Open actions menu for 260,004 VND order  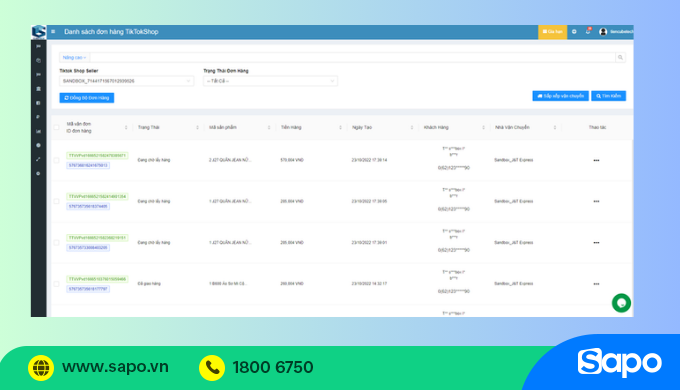596,284
